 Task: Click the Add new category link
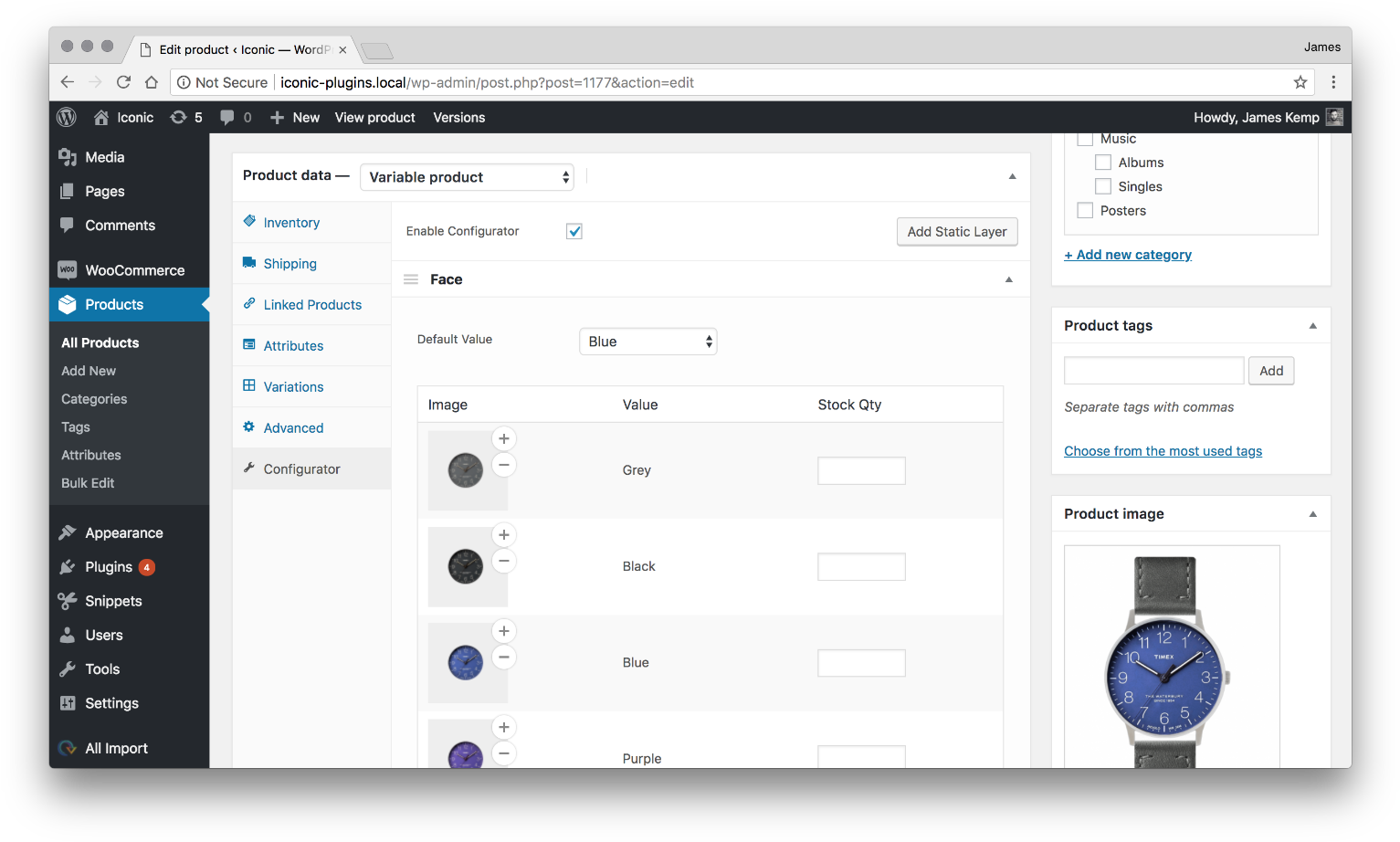tap(1128, 255)
